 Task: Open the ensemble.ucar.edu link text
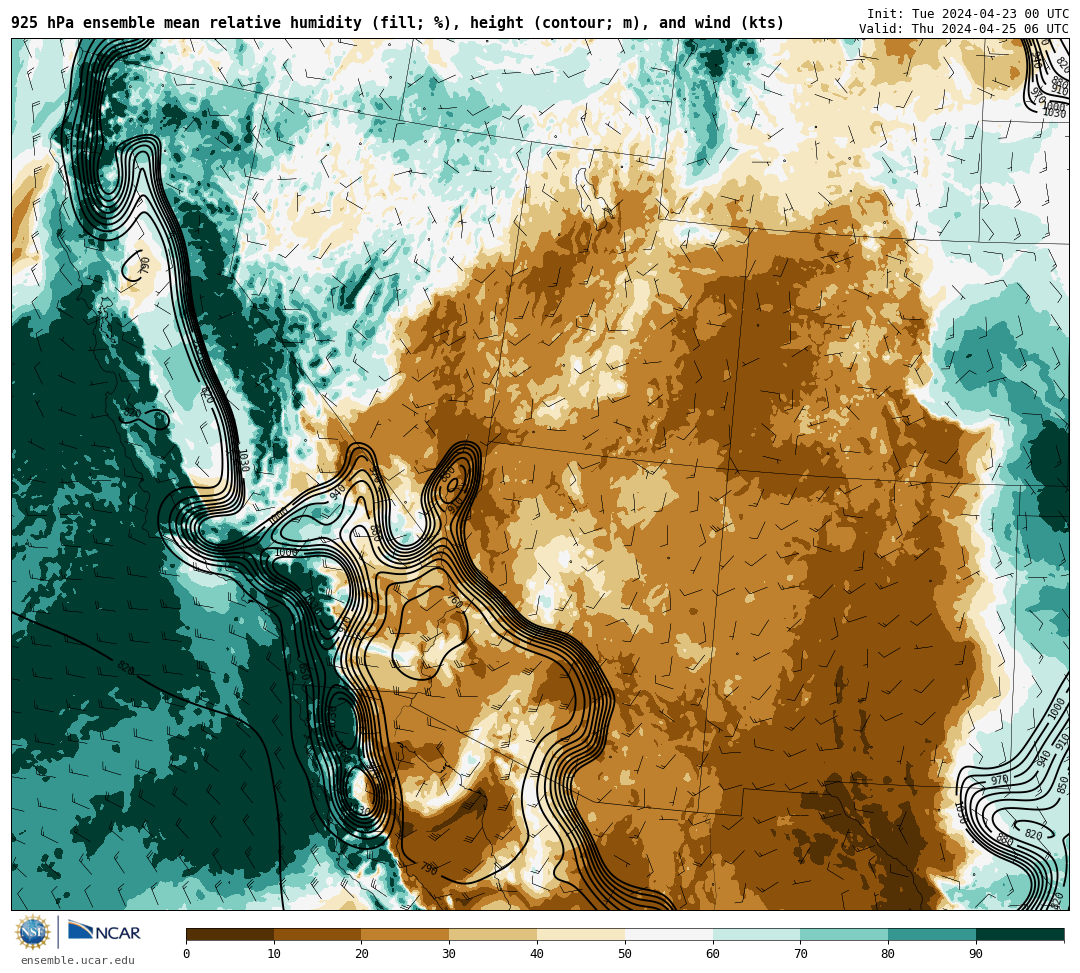pos(78,960)
